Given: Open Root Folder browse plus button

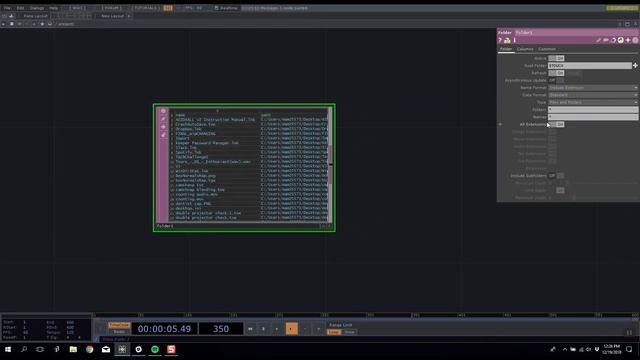Looking at the screenshot, I should (x=635, y=66).
